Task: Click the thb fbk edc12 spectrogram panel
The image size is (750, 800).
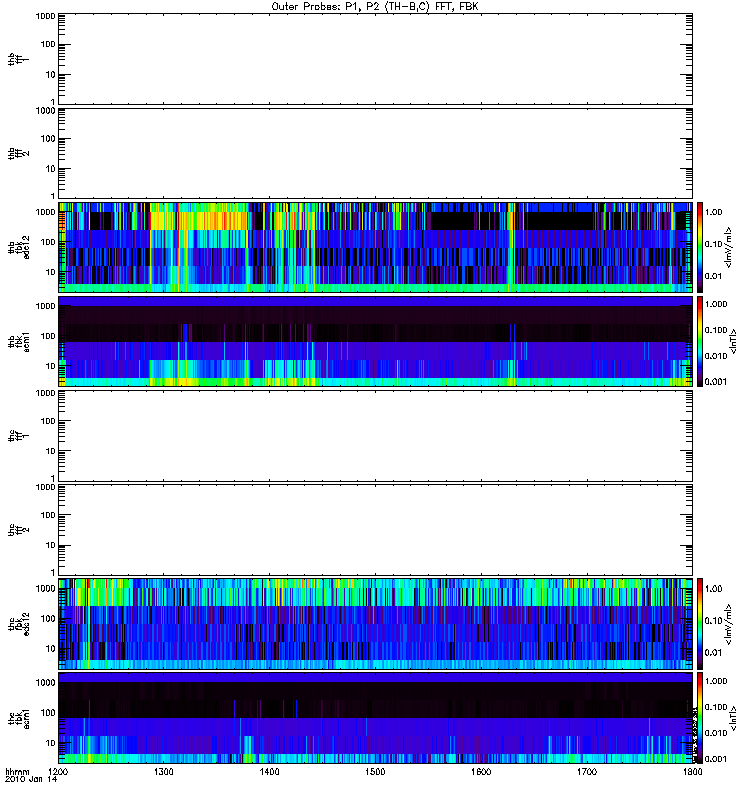Action: click(375, 247)
